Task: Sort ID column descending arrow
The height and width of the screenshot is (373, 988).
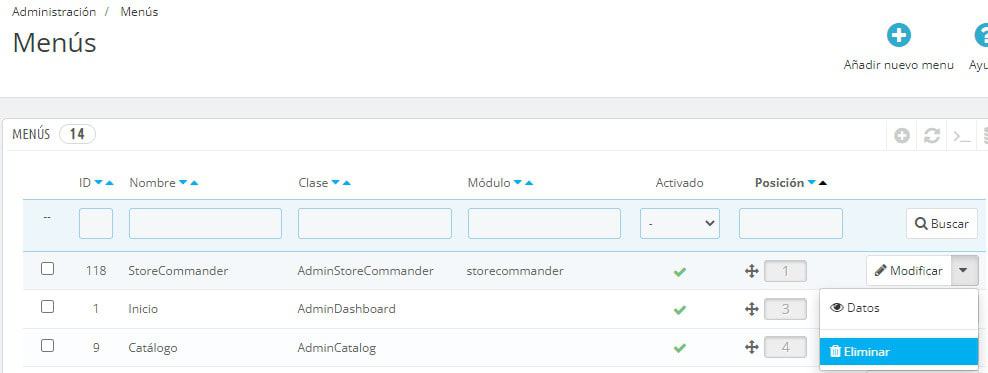Action: click(x=98, y=183)
